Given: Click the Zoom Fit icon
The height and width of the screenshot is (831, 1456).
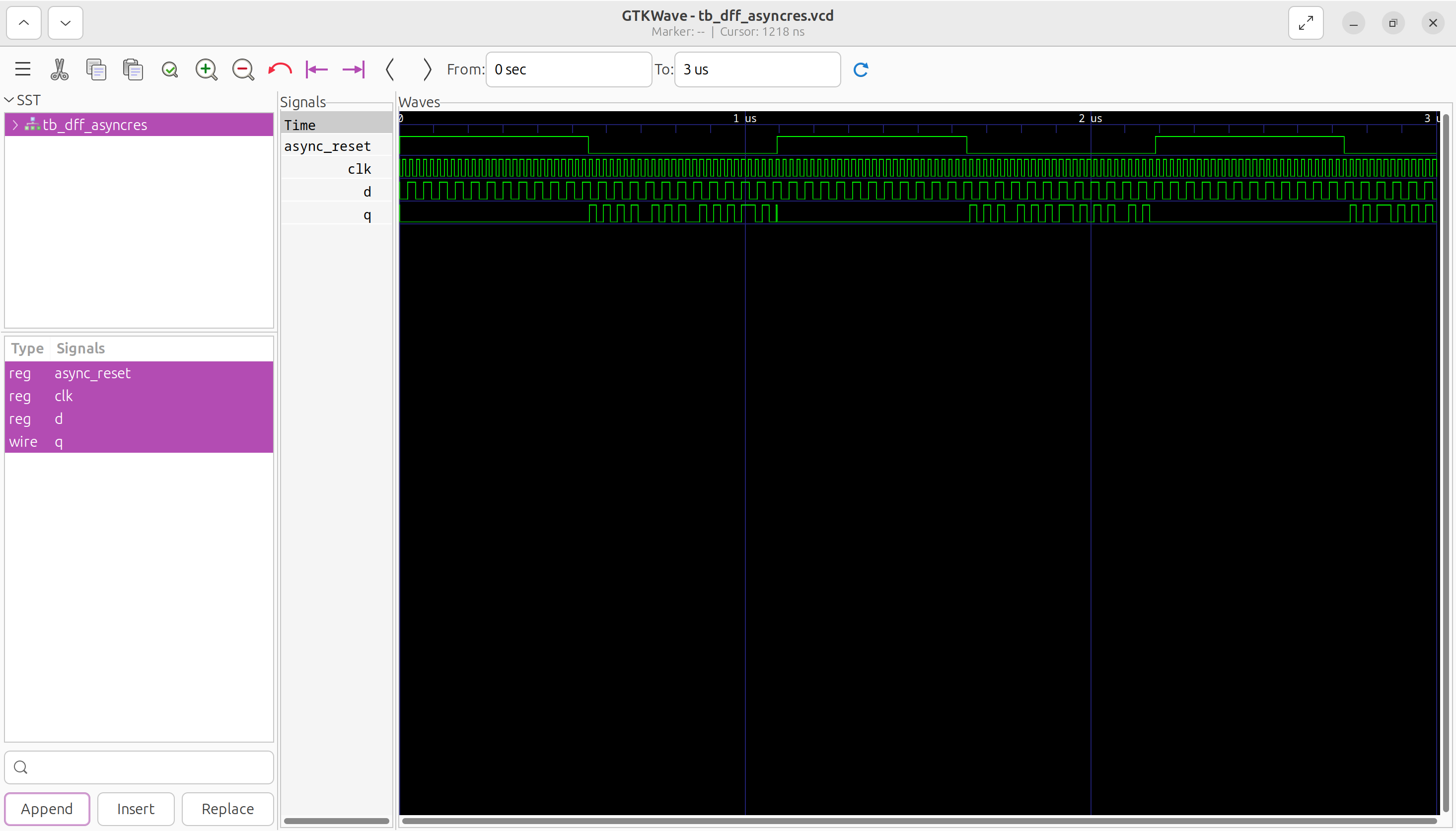Looking at the screenshot, I should (x=169, y=69).
